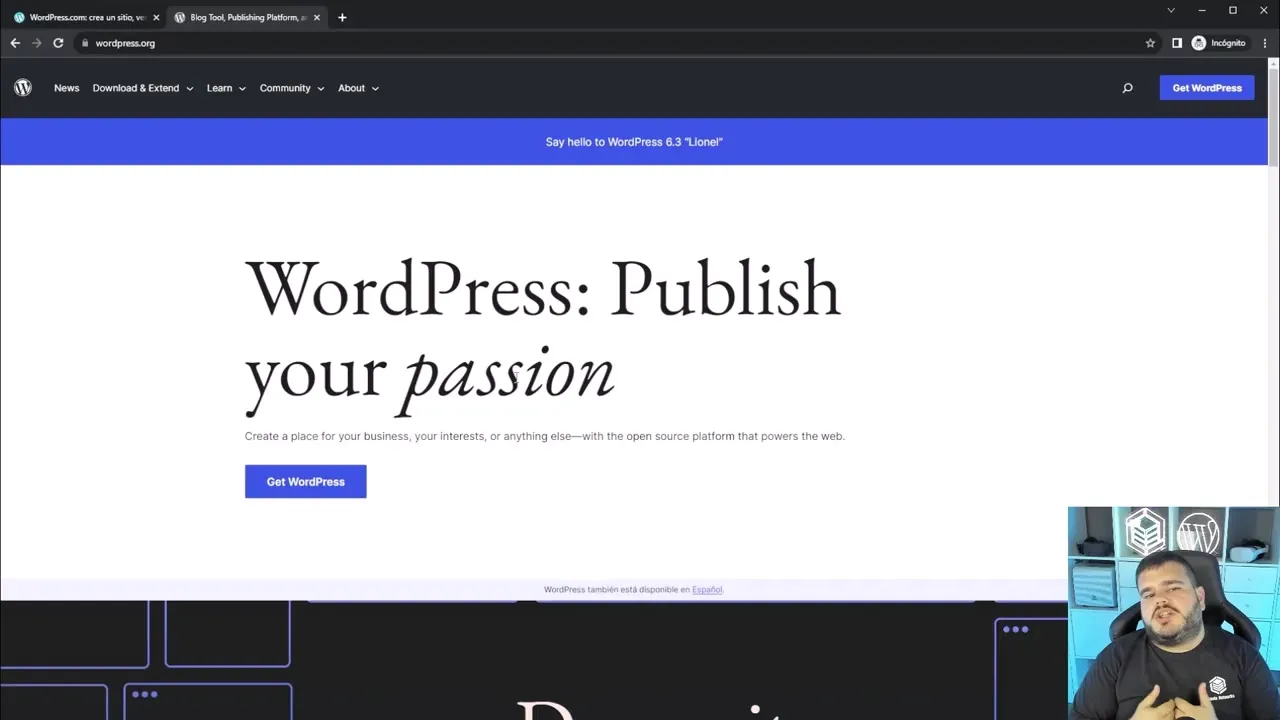Switch to the 'WordPress.com: crea un sitio' tab
Image resolution: width=1280 pixels, height=720 pixels.
tap(85, 17)
